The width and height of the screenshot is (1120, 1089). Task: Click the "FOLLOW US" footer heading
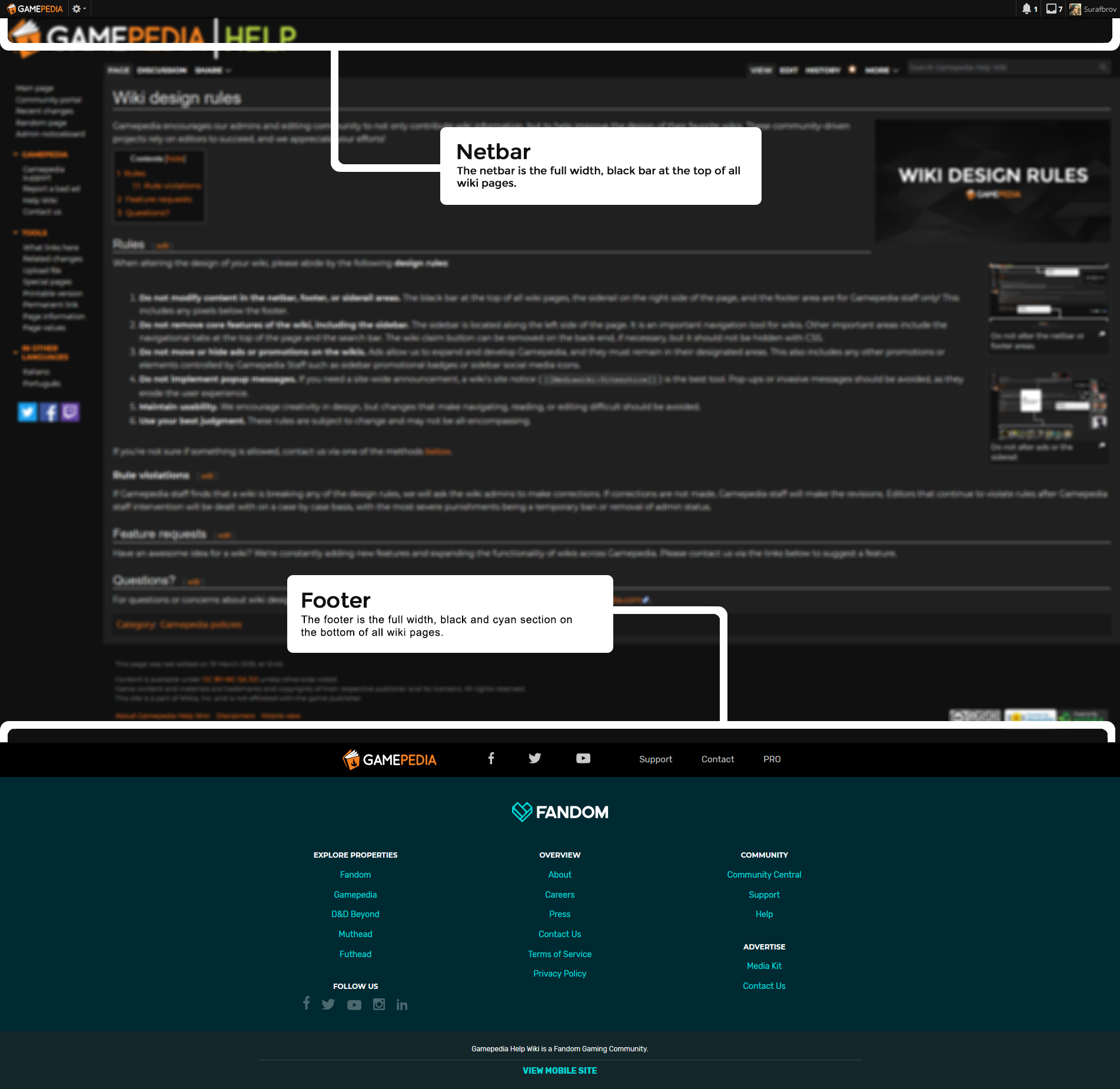(x=355, y=986)
